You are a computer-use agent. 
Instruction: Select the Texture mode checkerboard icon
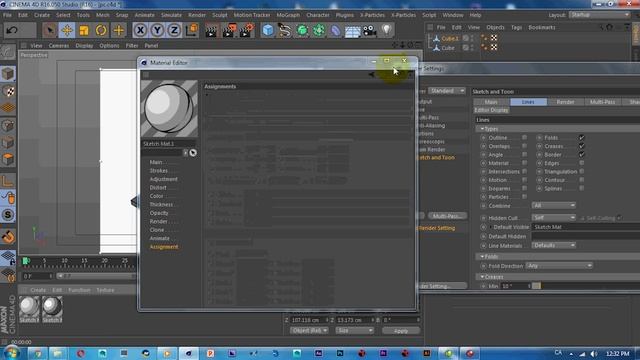8,91
